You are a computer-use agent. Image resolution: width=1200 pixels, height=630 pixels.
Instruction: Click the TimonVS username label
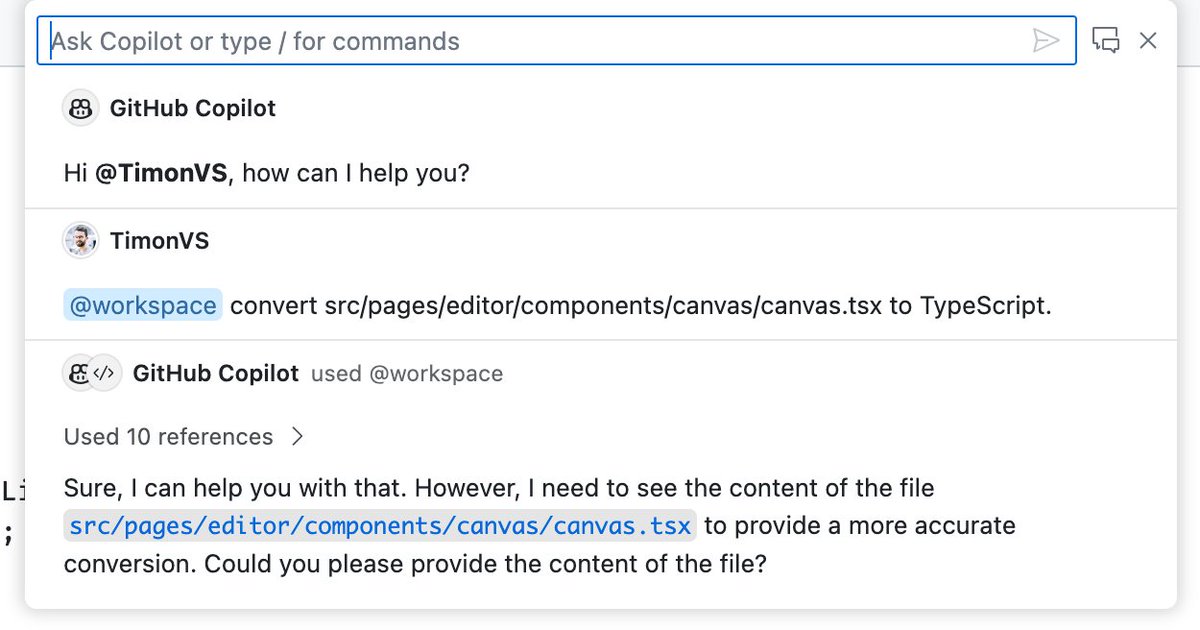[x=160, y=241]
